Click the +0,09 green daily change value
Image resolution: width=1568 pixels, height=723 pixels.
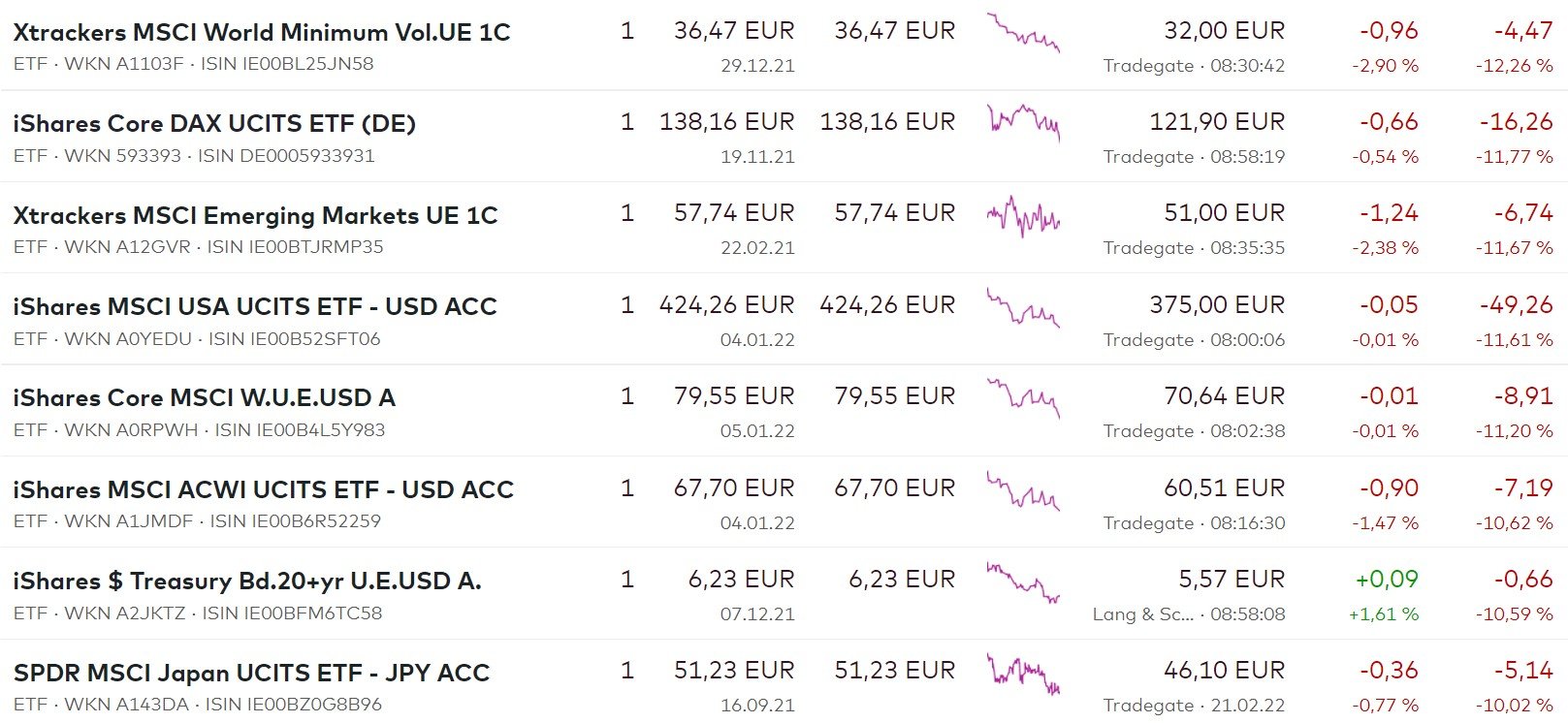[1386, 580]
